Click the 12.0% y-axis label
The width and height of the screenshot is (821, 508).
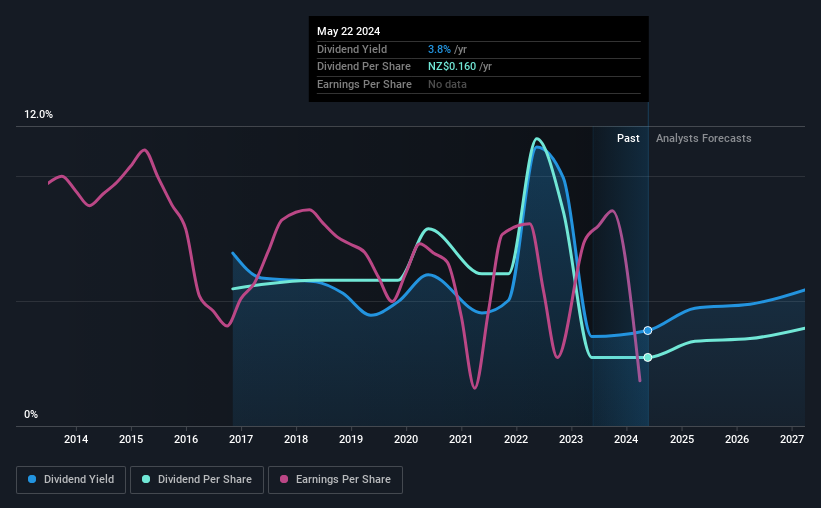tap(38, 115)
